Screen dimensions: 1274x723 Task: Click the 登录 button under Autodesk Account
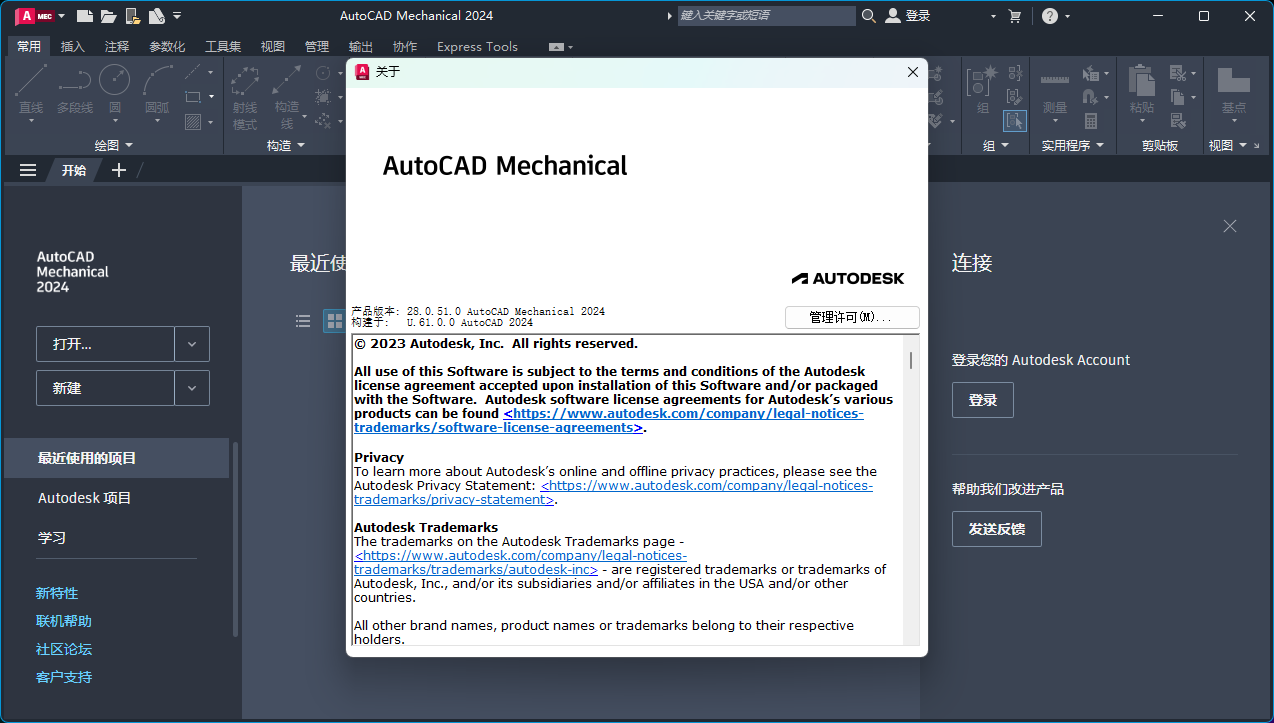pyautogui.click(x=982, y=400)
